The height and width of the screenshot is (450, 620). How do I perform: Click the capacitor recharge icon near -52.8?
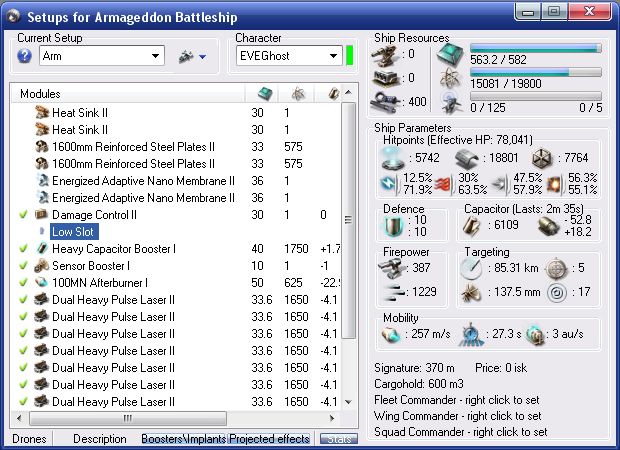pyautogui.click(x=549, y=226)
